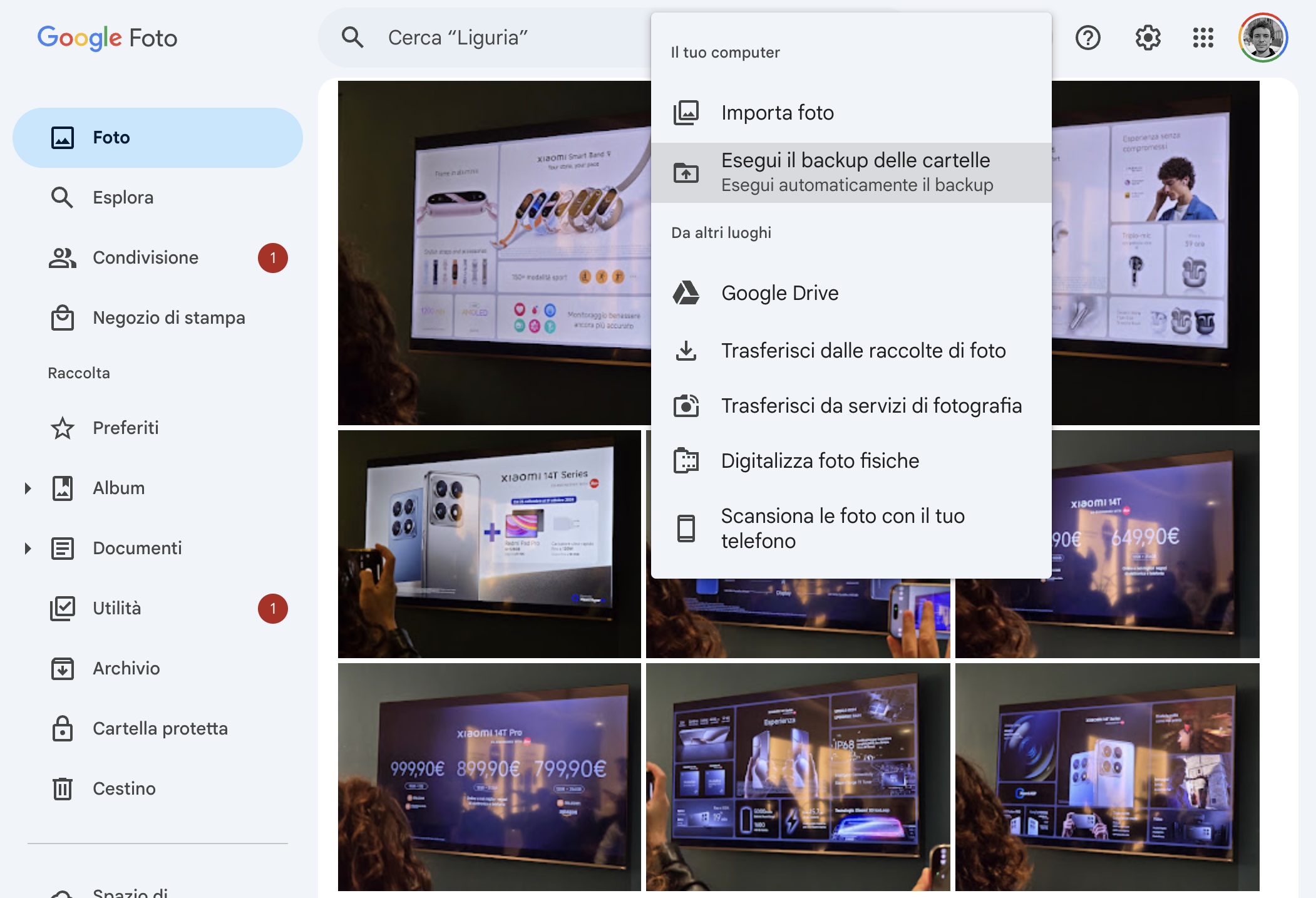This screenshot has height=898, width=1316.
Task: Open the earbuds presentation photo
Action: (1156, 253)
